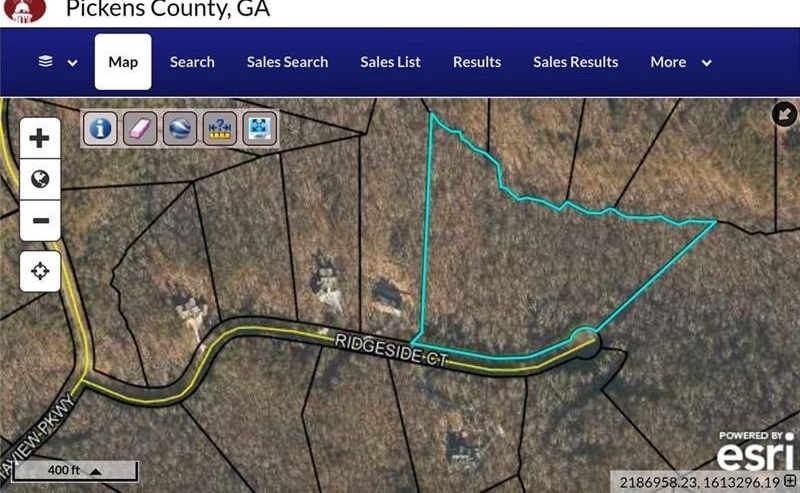Viewport: 800px width, 493px height.
Task: Open the Results tab
Action: pyautogui.click(x=477, y=62)
